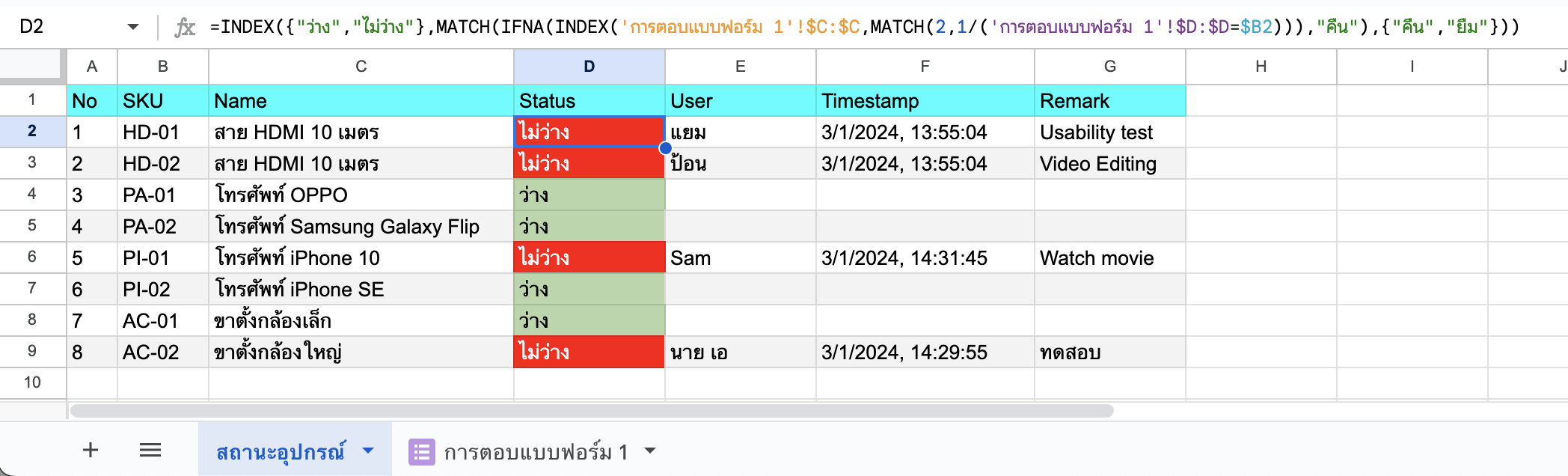1568x476 pixels.
Task: Select column D header
Action: point(589,67)
